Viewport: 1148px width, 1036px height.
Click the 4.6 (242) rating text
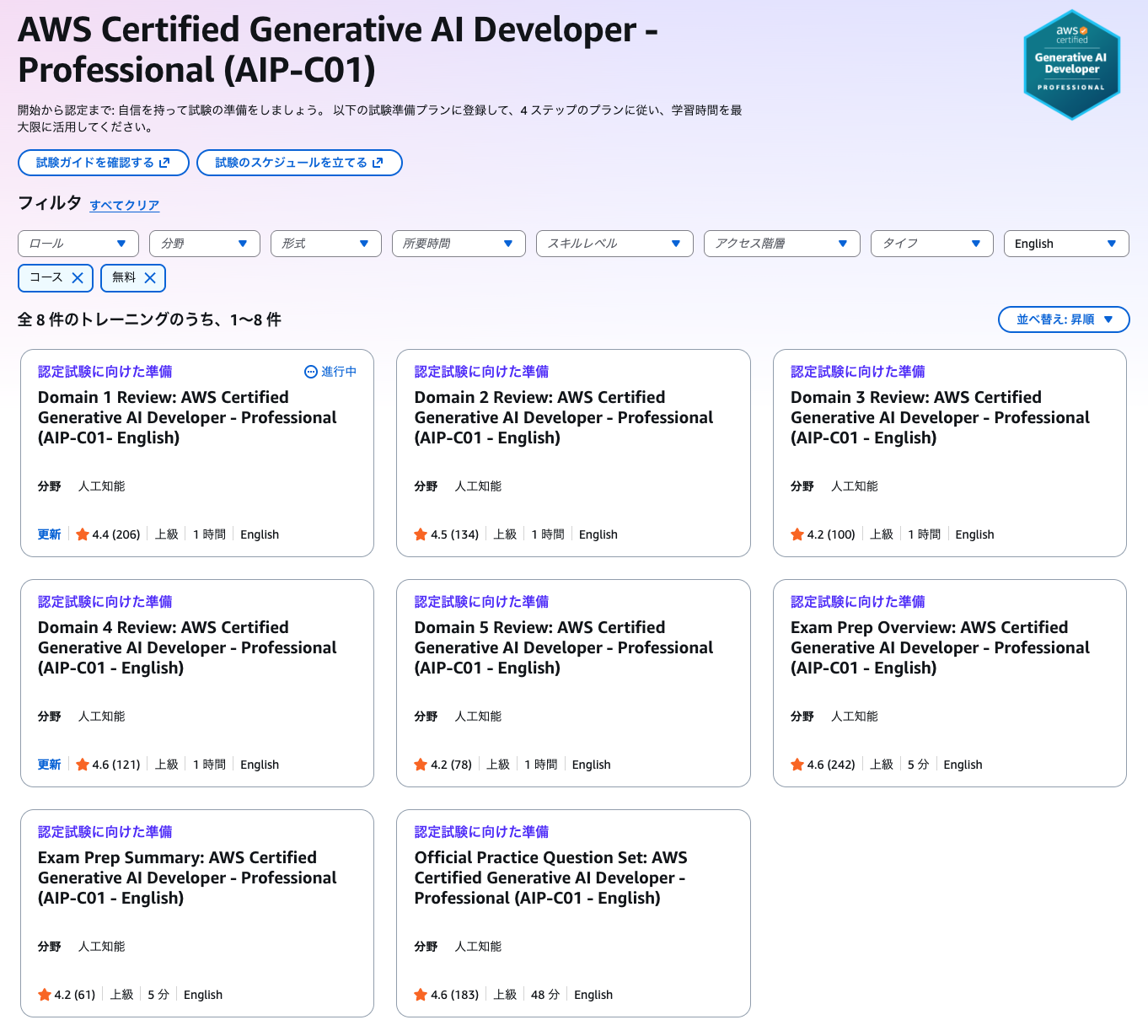[x=831, y=765]
